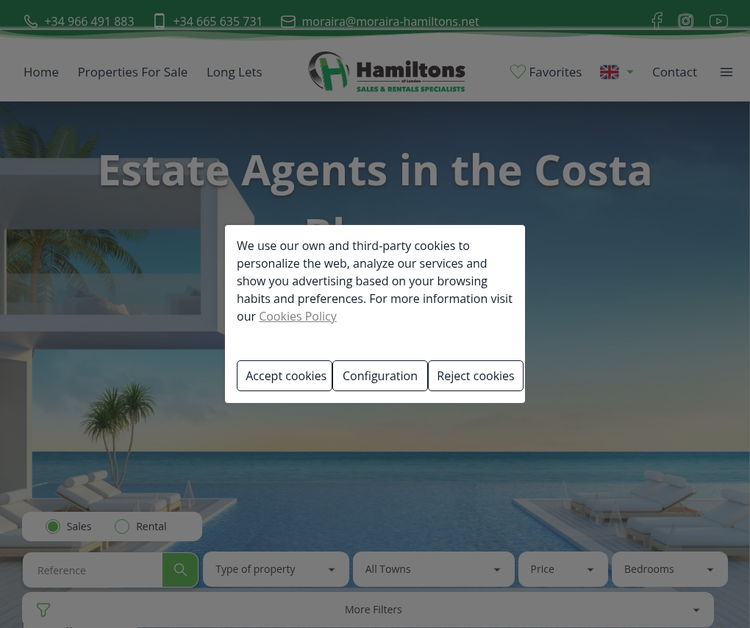Click the green search magnifier button
Image resolution: width=750 pixels, height=628 pixels.
[180, 570]
